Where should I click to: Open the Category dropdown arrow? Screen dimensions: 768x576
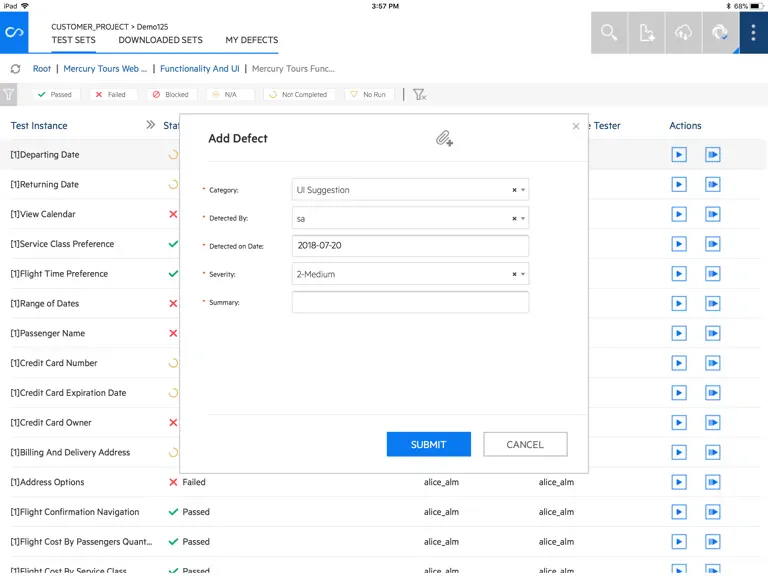click(x=523, y=190)
